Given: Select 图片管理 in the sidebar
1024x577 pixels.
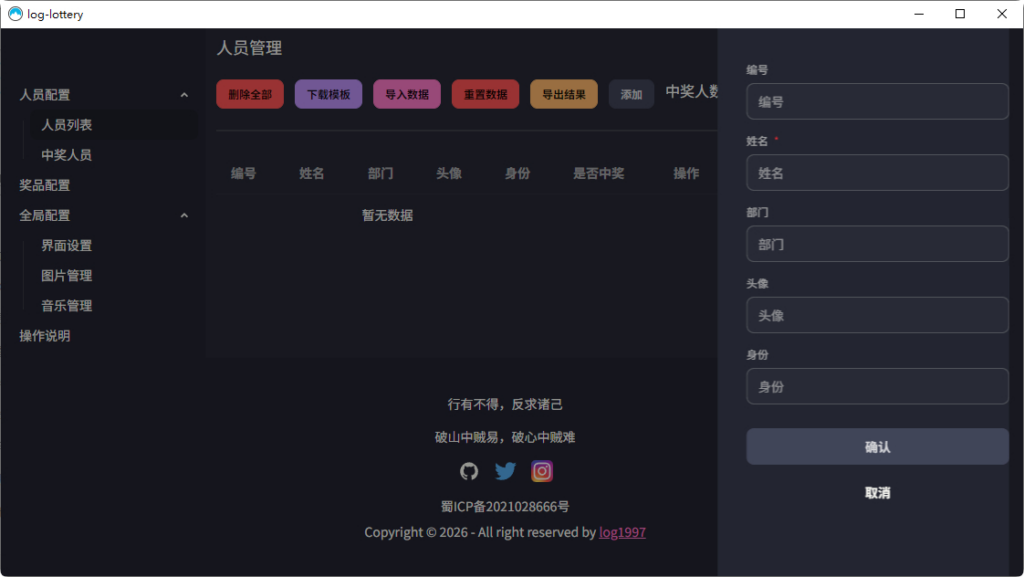Looking at the screenshot, I should click(67, 275).
